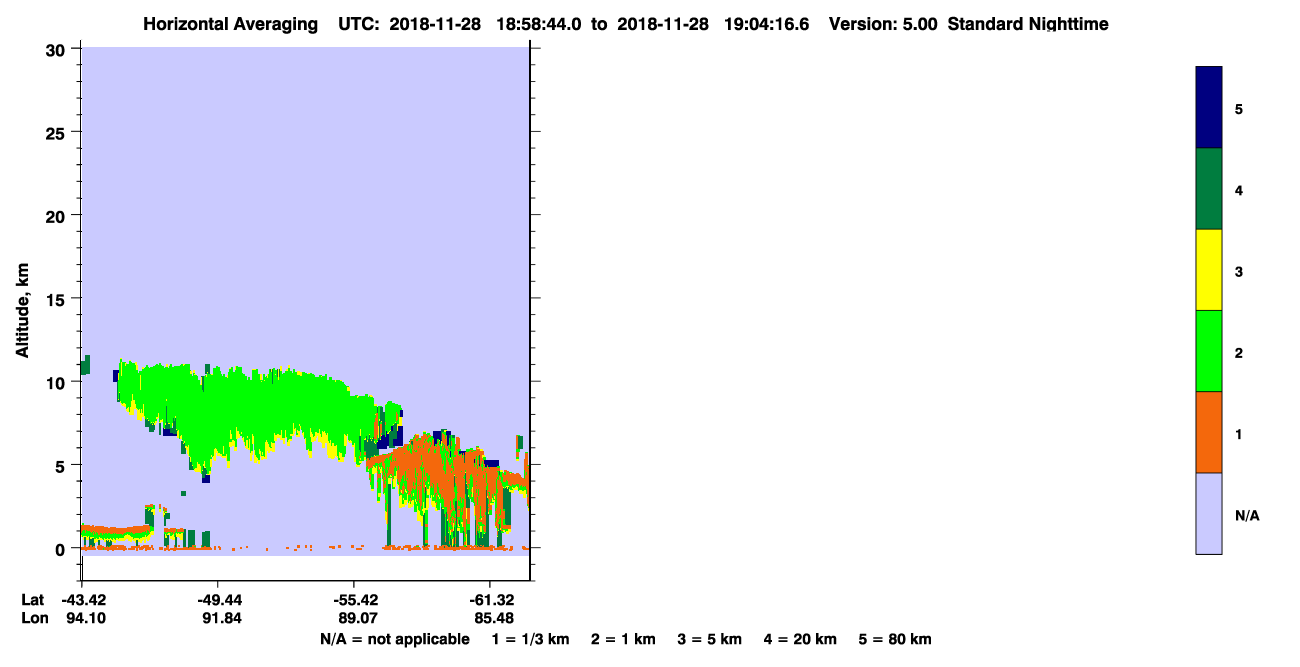Click the dark blue colorbar segment for 5
This screenshot has width=1300, height=667.
coord(1208,107)
